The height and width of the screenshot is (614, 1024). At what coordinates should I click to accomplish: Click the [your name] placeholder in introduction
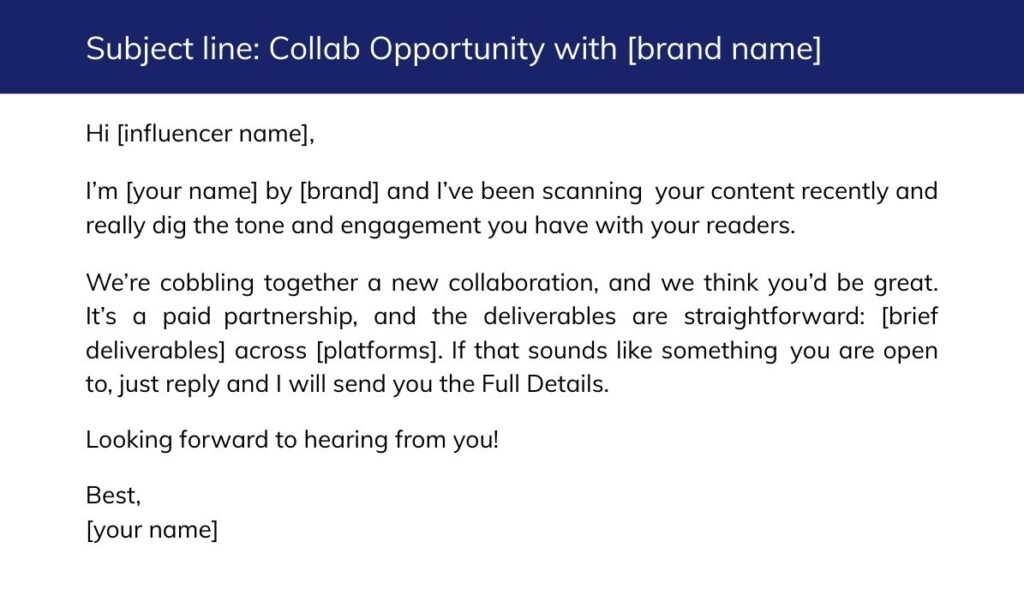click(x=191, y=191)
